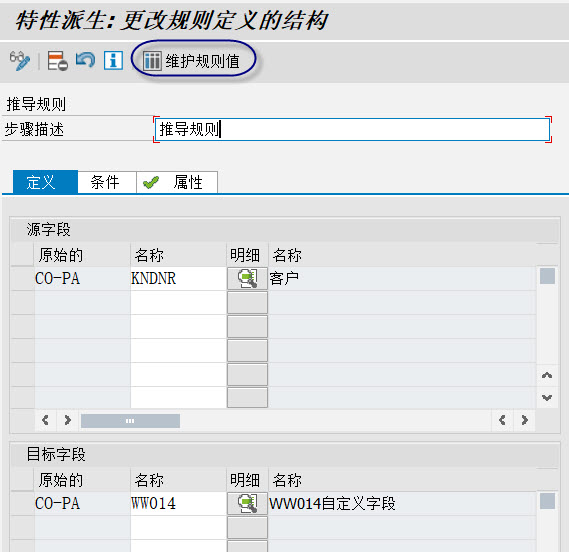
Task: Select CO-PA cell in source fields table
Action: (82, 279)
